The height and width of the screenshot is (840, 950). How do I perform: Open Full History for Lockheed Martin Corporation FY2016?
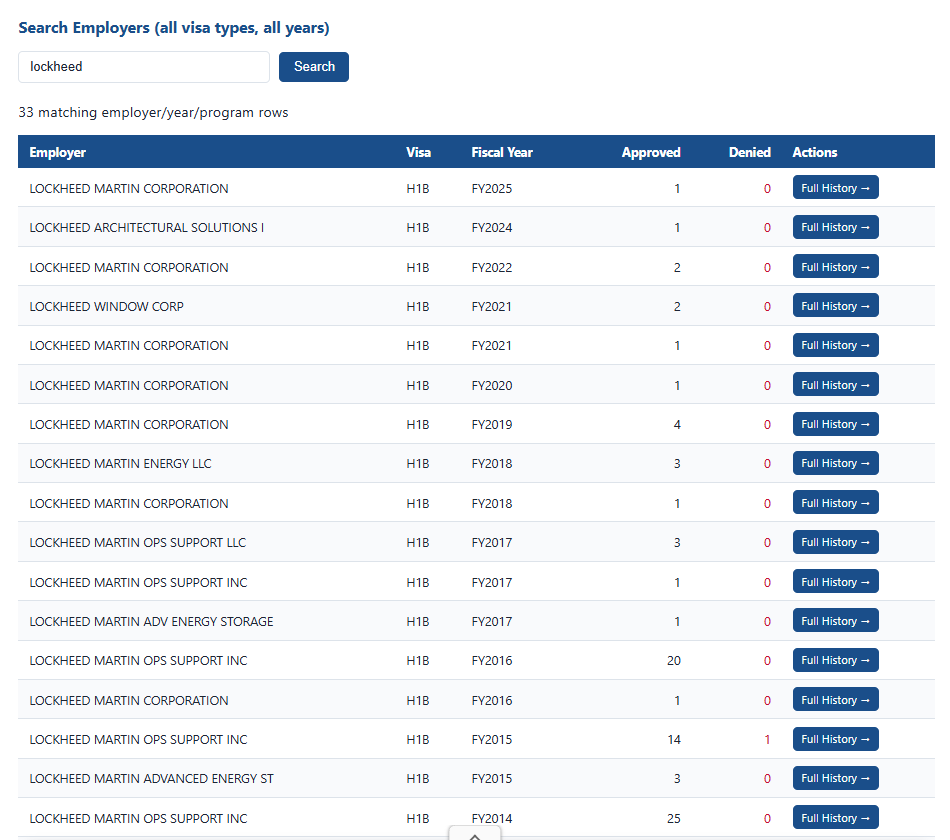coord(835,700)
